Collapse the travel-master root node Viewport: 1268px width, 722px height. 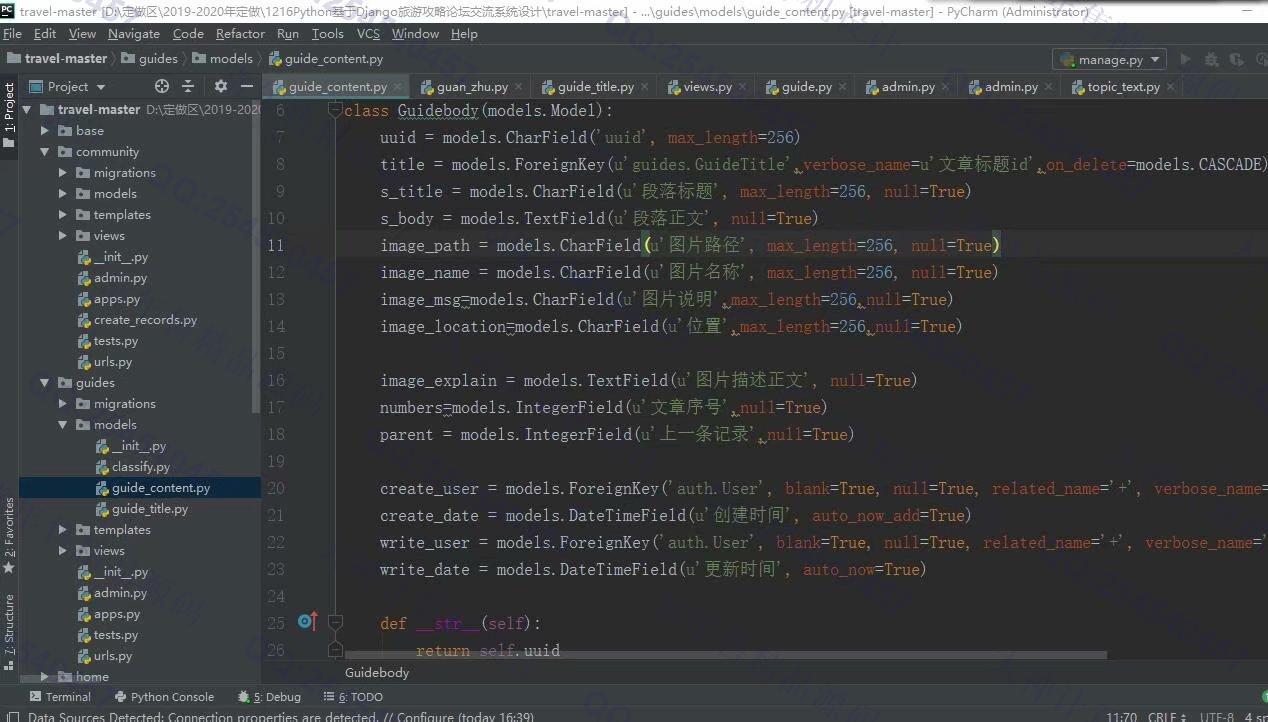[x=27, y=110]
